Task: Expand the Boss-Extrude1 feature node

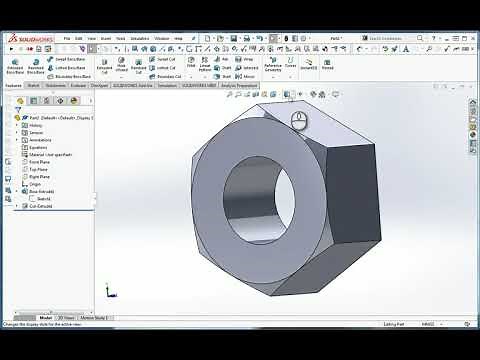Action: click(x=17, y=191)
